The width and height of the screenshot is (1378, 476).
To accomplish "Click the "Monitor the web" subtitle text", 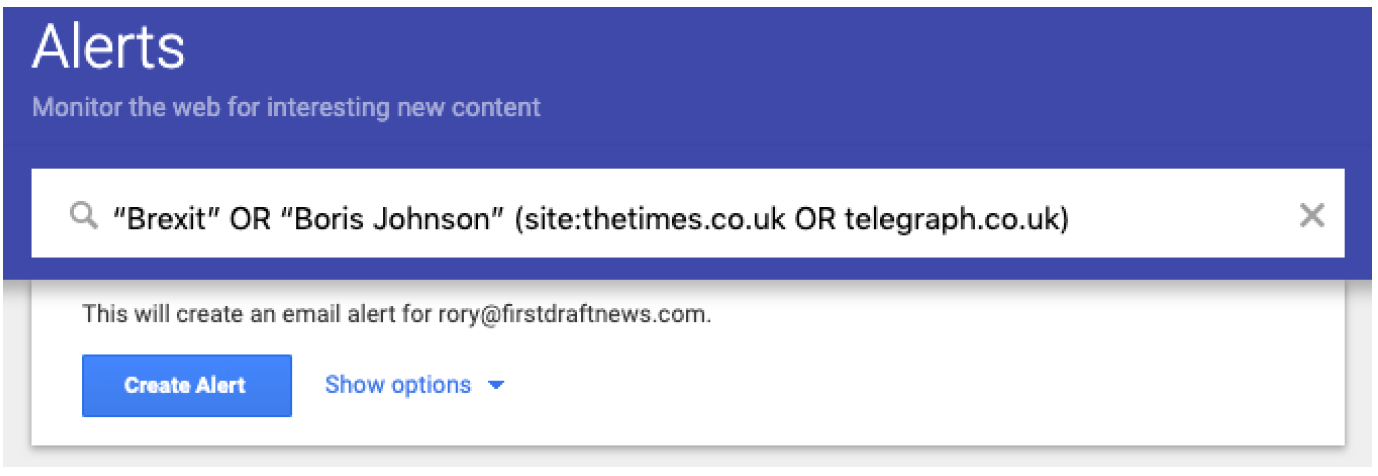I will [x=286, y=106].
